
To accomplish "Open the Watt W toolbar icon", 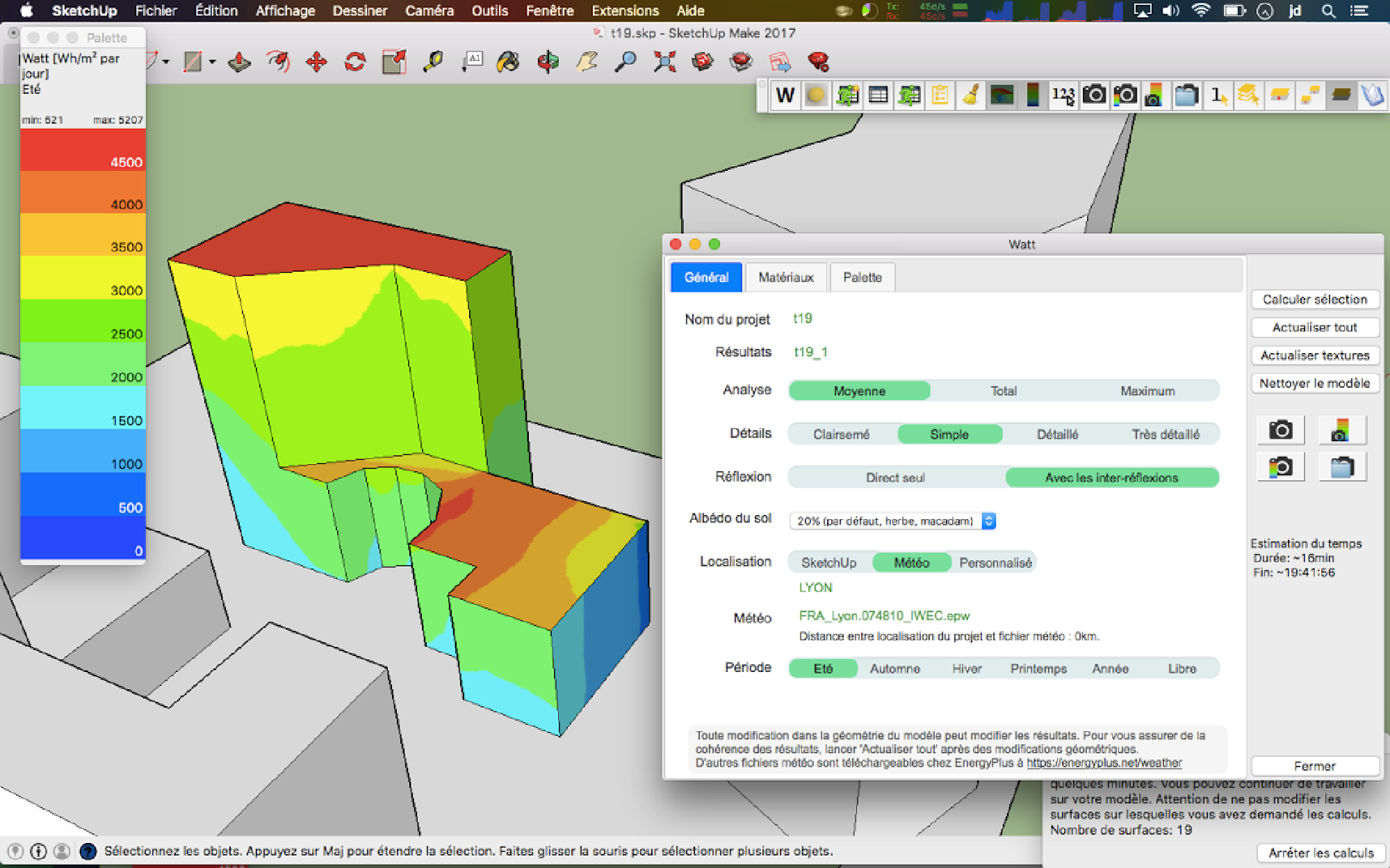I will pos(785,95).
